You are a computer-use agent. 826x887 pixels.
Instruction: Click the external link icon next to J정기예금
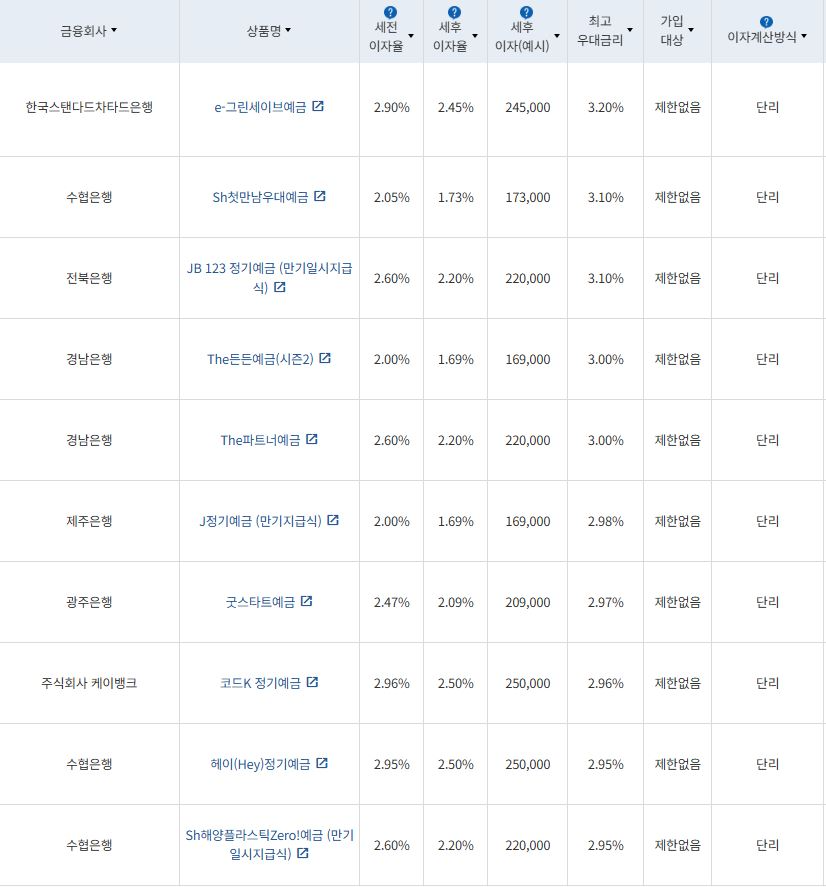pos(333,520)
